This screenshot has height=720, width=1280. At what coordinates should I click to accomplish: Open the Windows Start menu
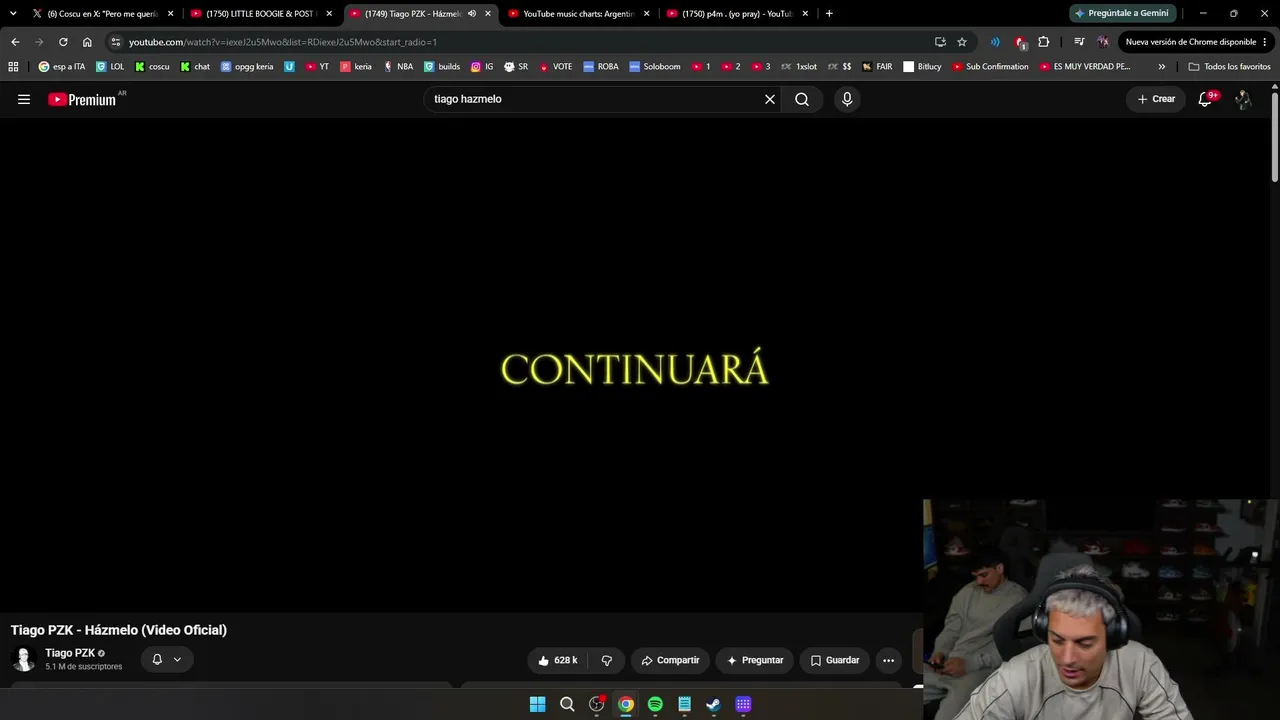coord(538,704)
